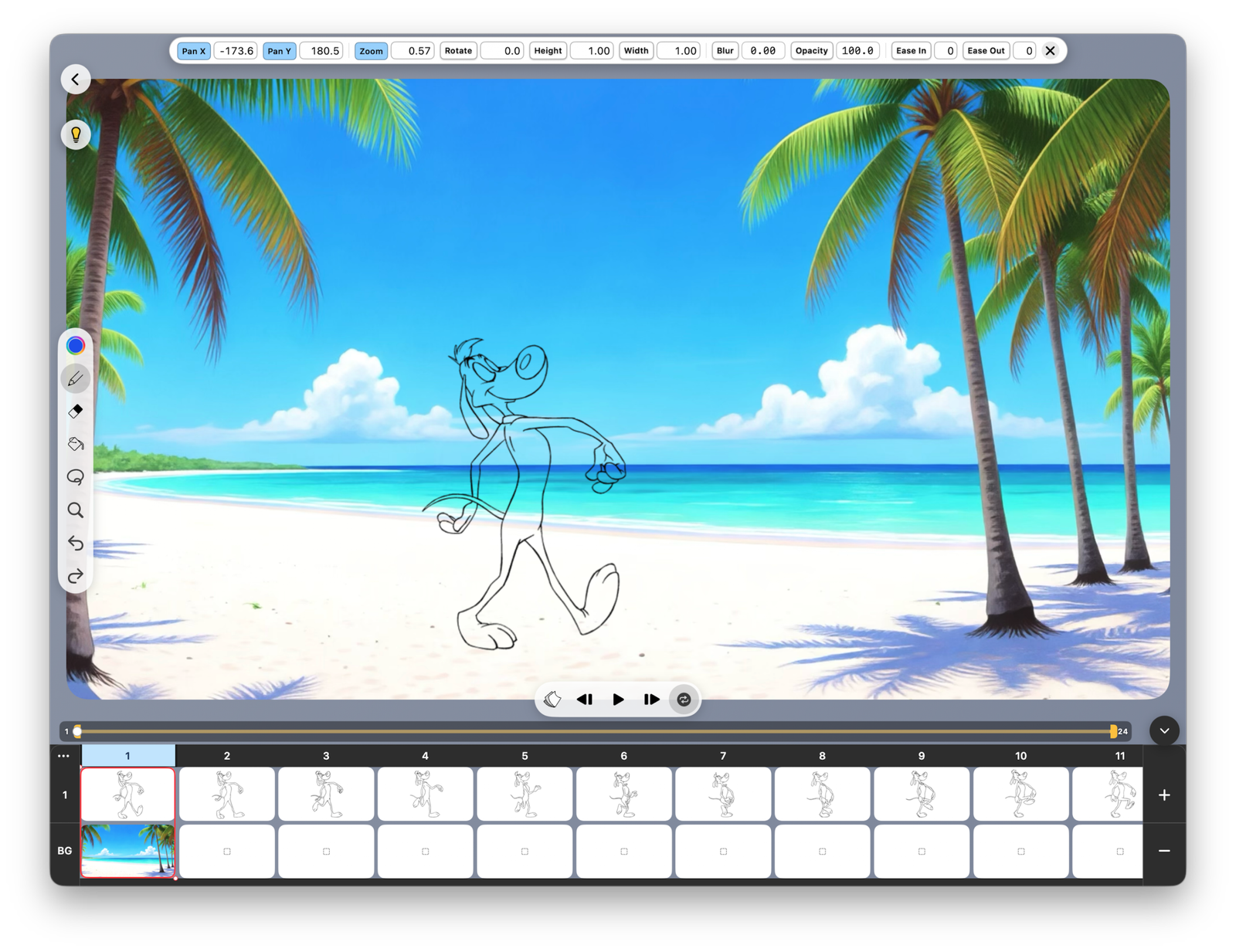This screenshot has height=952, width=1236.
Task: Play the animation
Action: click(x=618, y=700)
